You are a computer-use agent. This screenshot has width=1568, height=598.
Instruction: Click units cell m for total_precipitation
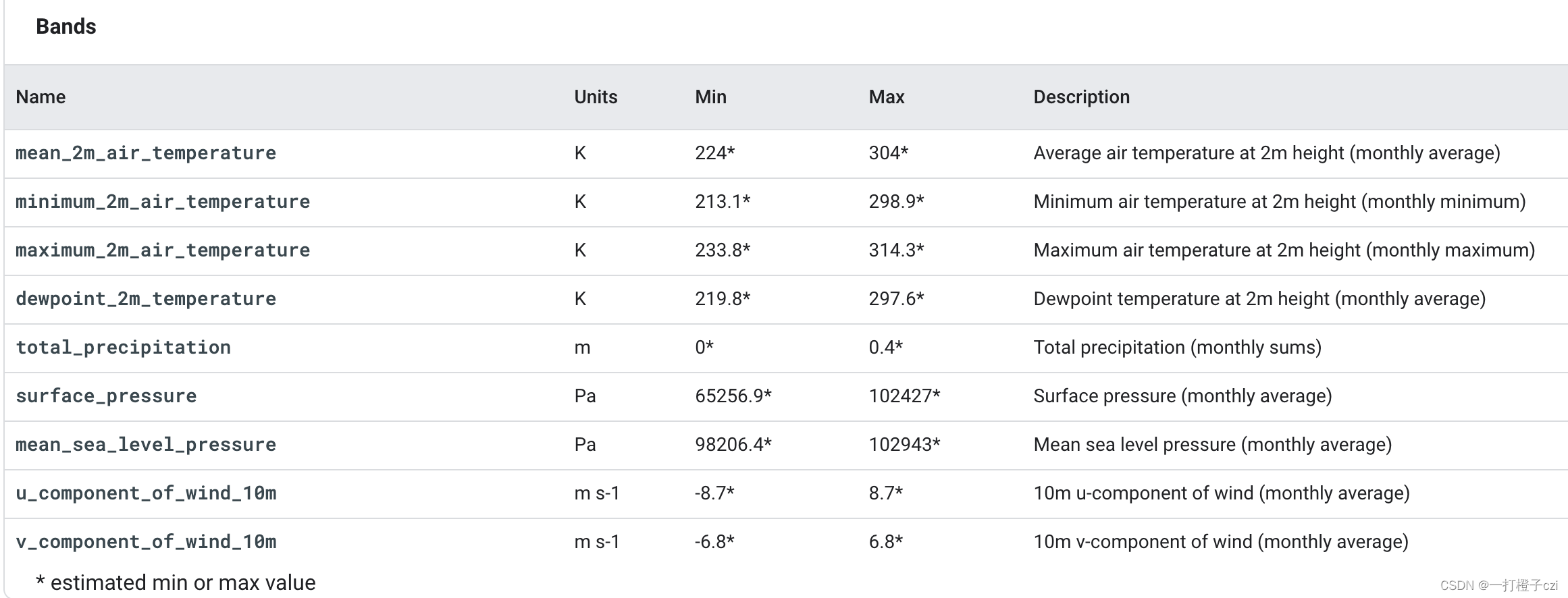(x=582, y=348)
